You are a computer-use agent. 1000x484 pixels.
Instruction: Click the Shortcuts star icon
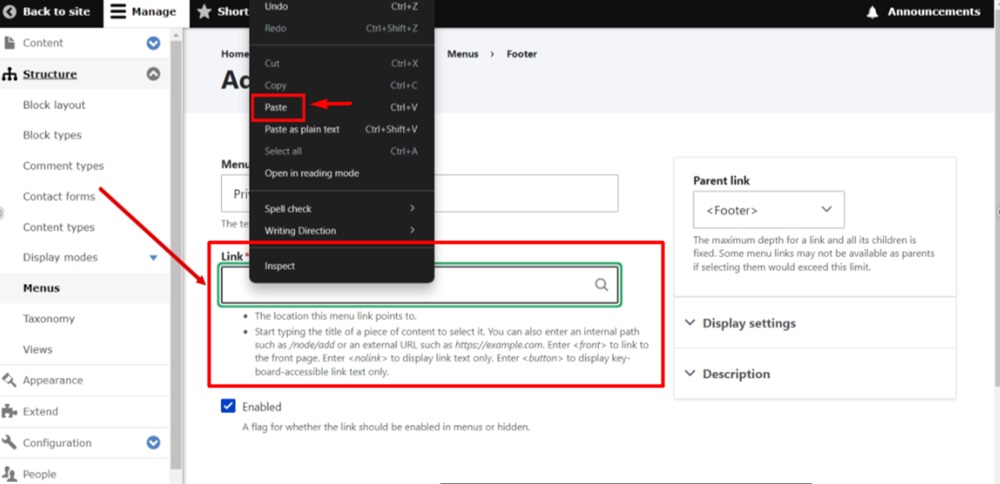[204, 11]
